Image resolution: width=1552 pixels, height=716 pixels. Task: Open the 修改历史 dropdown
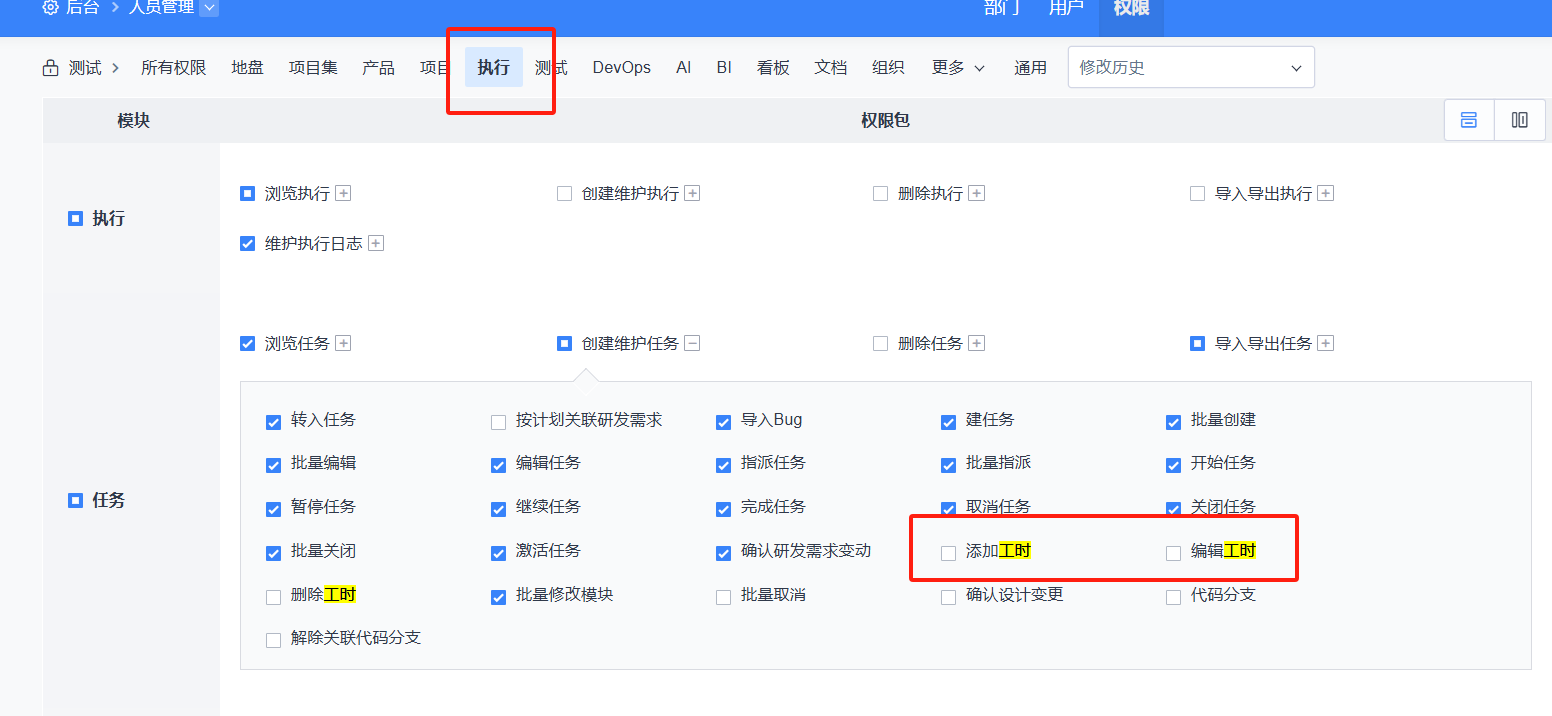point(1191,68)
